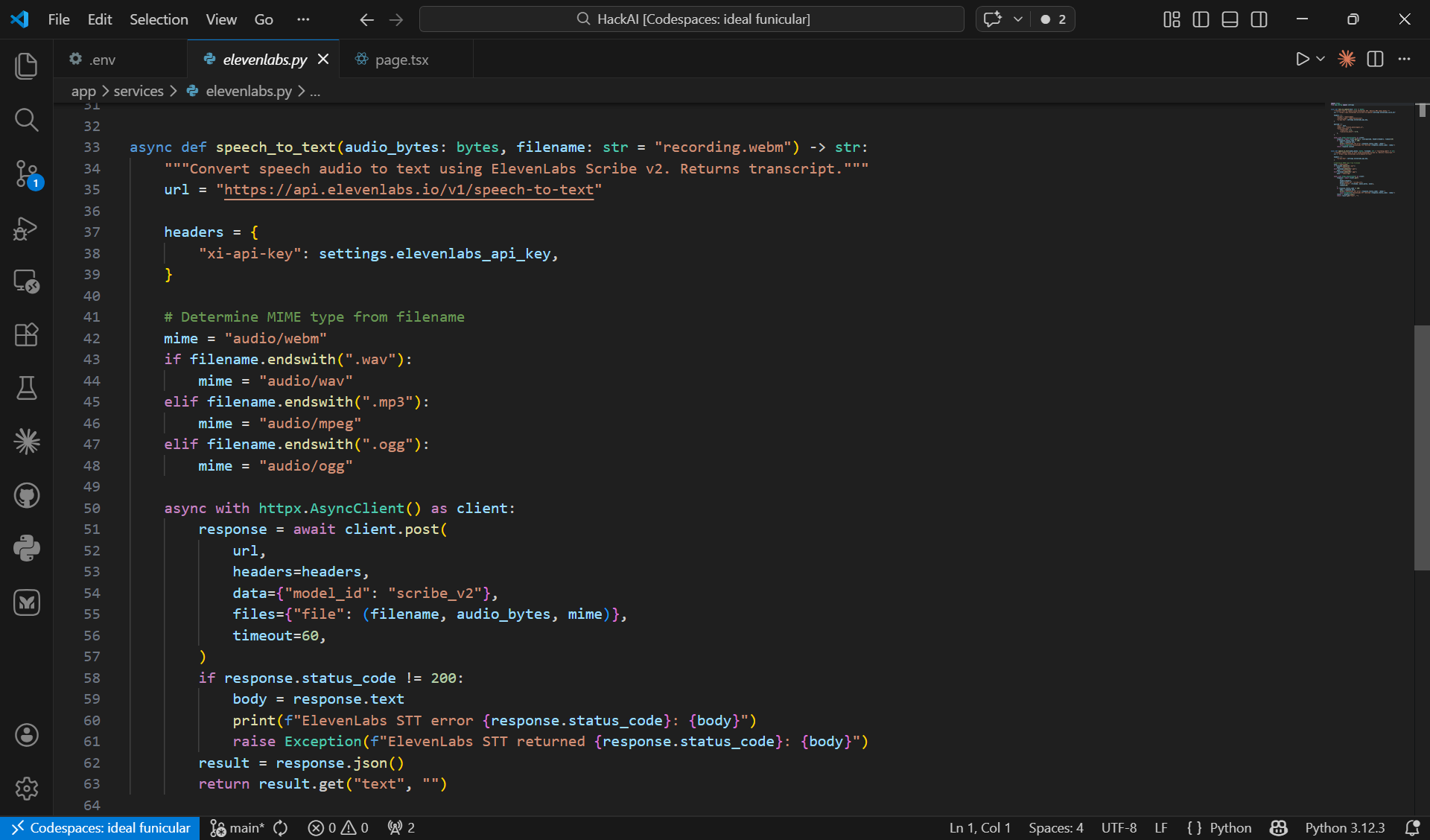
Task: Switch to the page.tsx tab
Action: click(x=401, y=60)
